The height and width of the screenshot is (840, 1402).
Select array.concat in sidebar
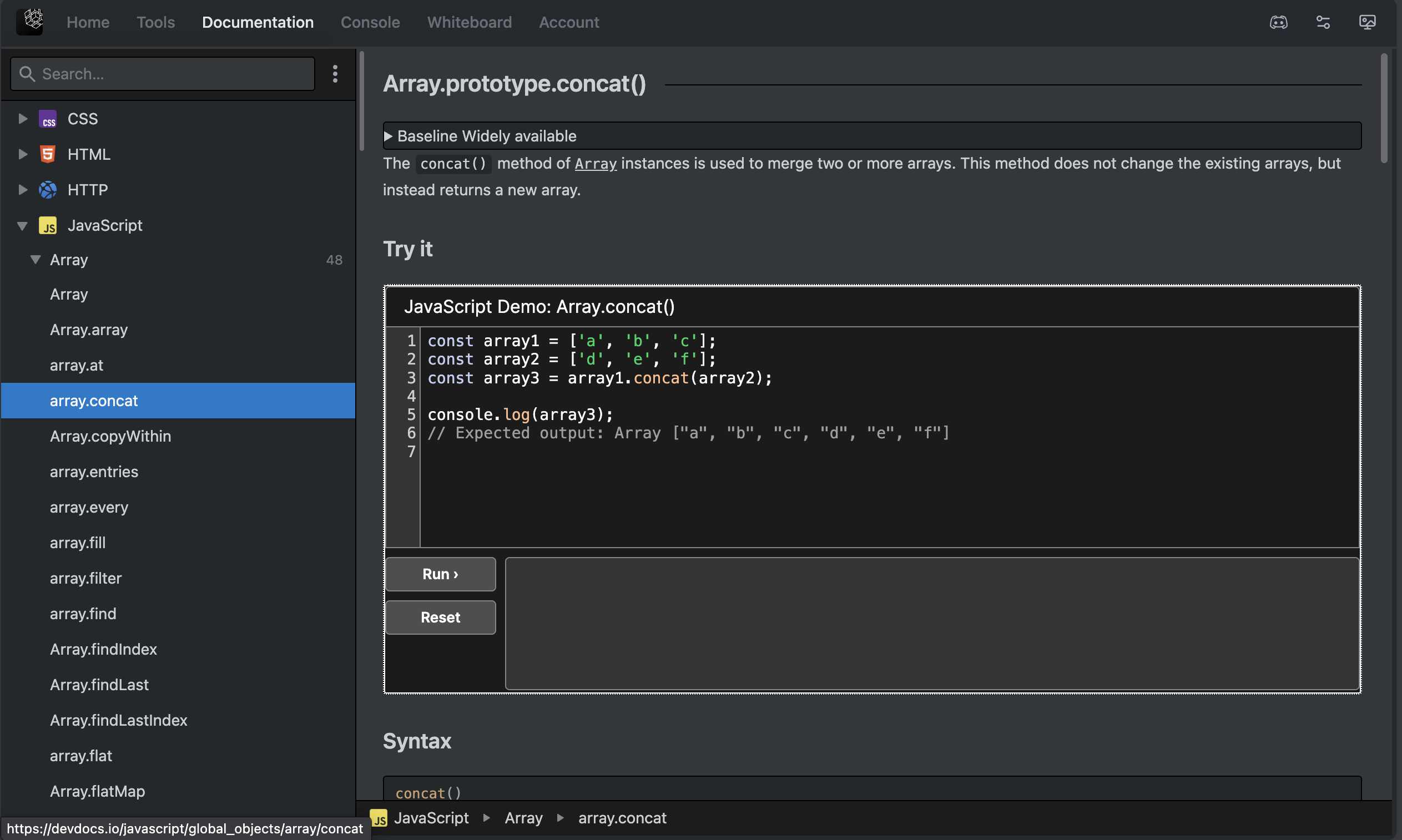(x=178, y=401)
